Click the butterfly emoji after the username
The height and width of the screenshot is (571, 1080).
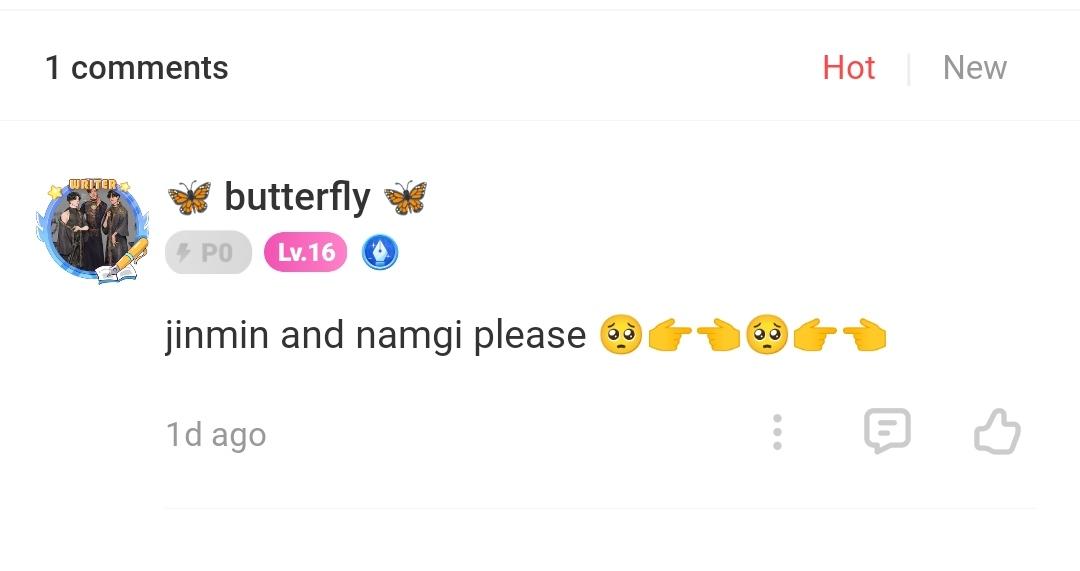[405, 197]
